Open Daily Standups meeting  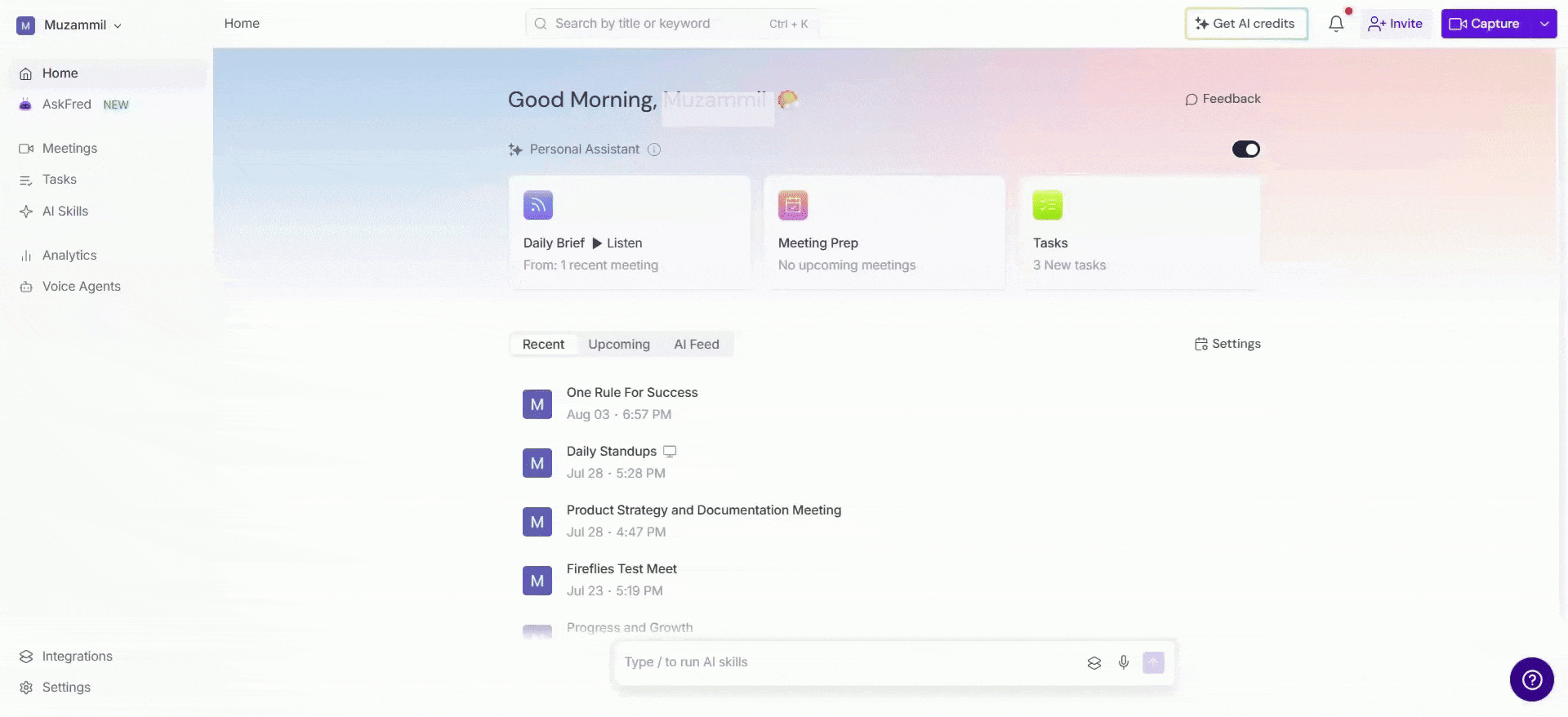[x=612, y=452]
